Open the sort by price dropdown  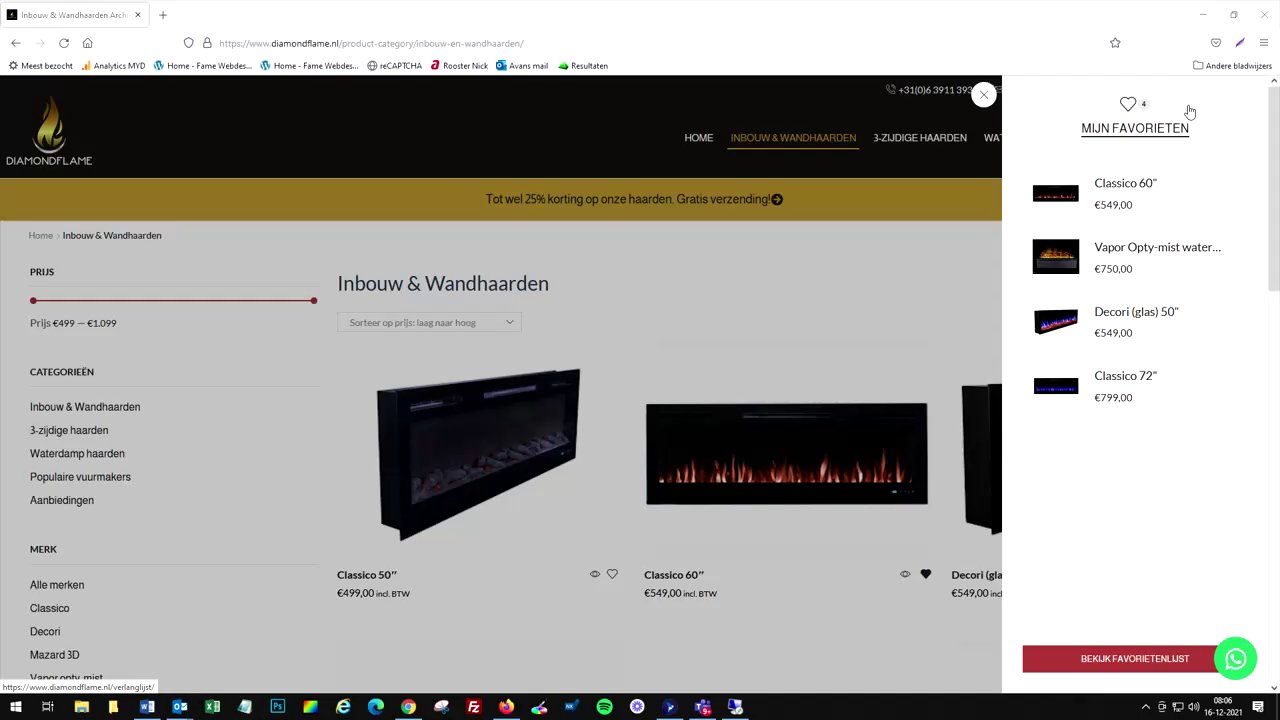click(429, 323)
